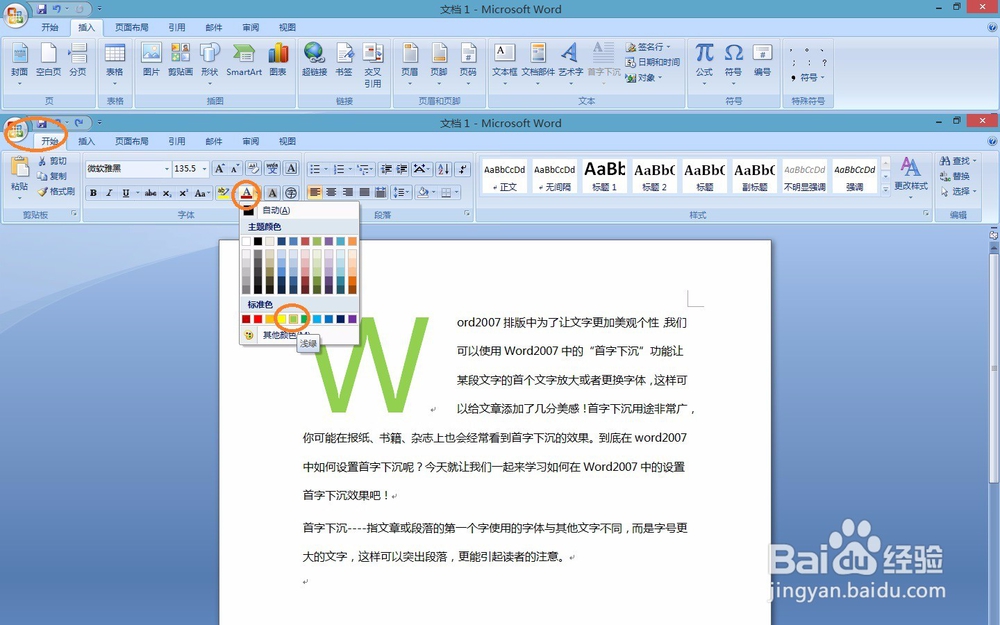
Task: Toggle Bold formatting
Action: click(93, 193)
